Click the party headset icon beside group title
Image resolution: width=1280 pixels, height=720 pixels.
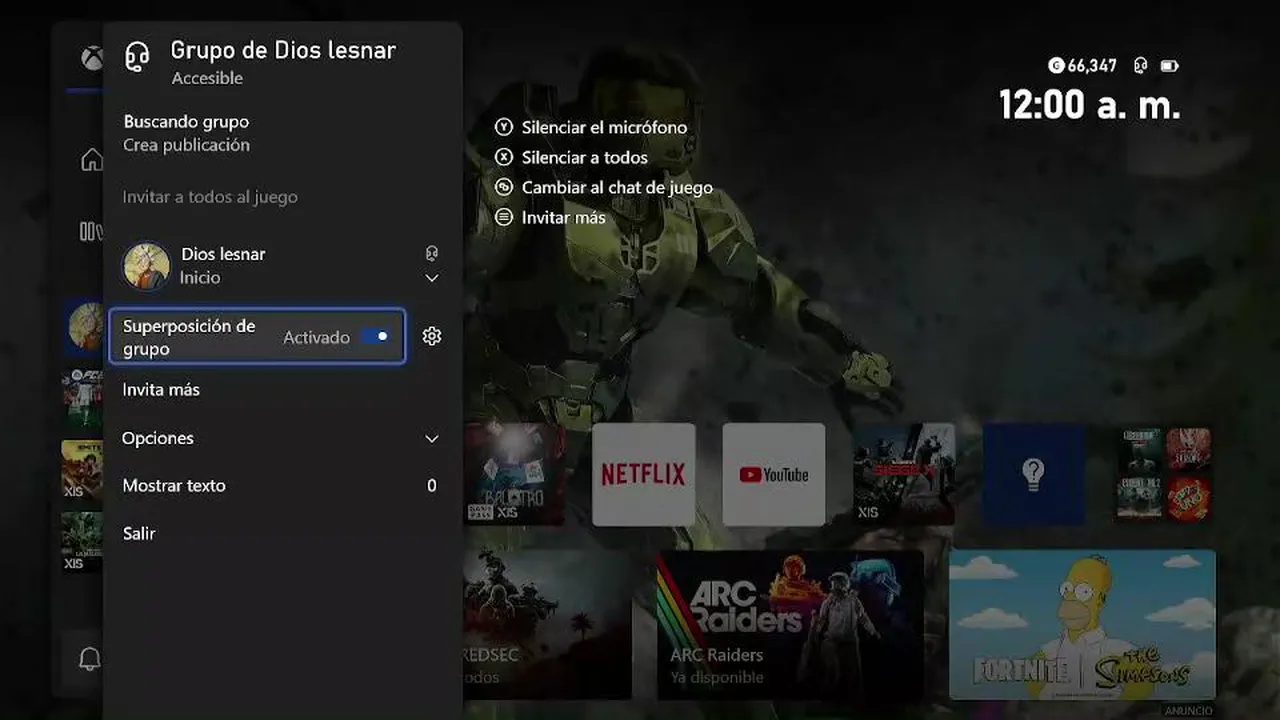[137, 57]
